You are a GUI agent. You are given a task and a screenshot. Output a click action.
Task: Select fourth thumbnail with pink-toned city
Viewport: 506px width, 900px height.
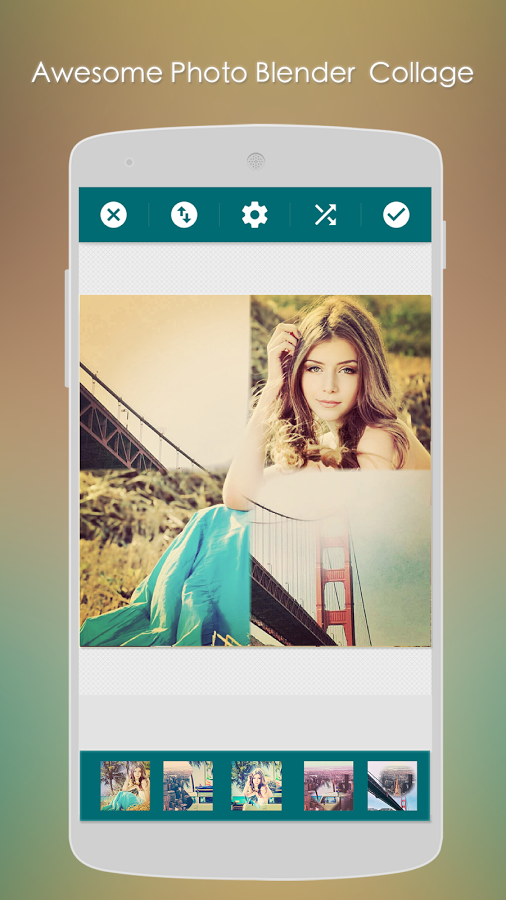329,786
